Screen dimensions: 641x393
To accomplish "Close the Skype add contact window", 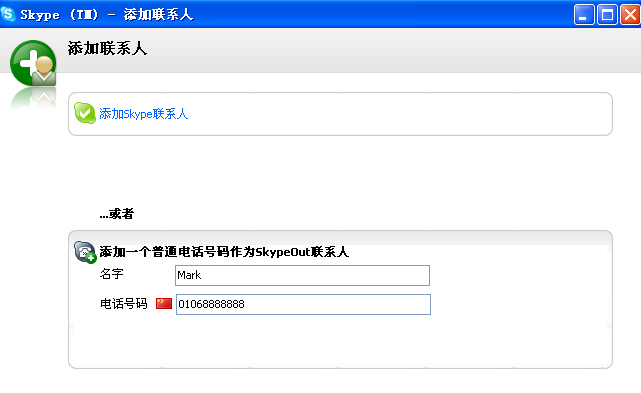I will [630, 15].
